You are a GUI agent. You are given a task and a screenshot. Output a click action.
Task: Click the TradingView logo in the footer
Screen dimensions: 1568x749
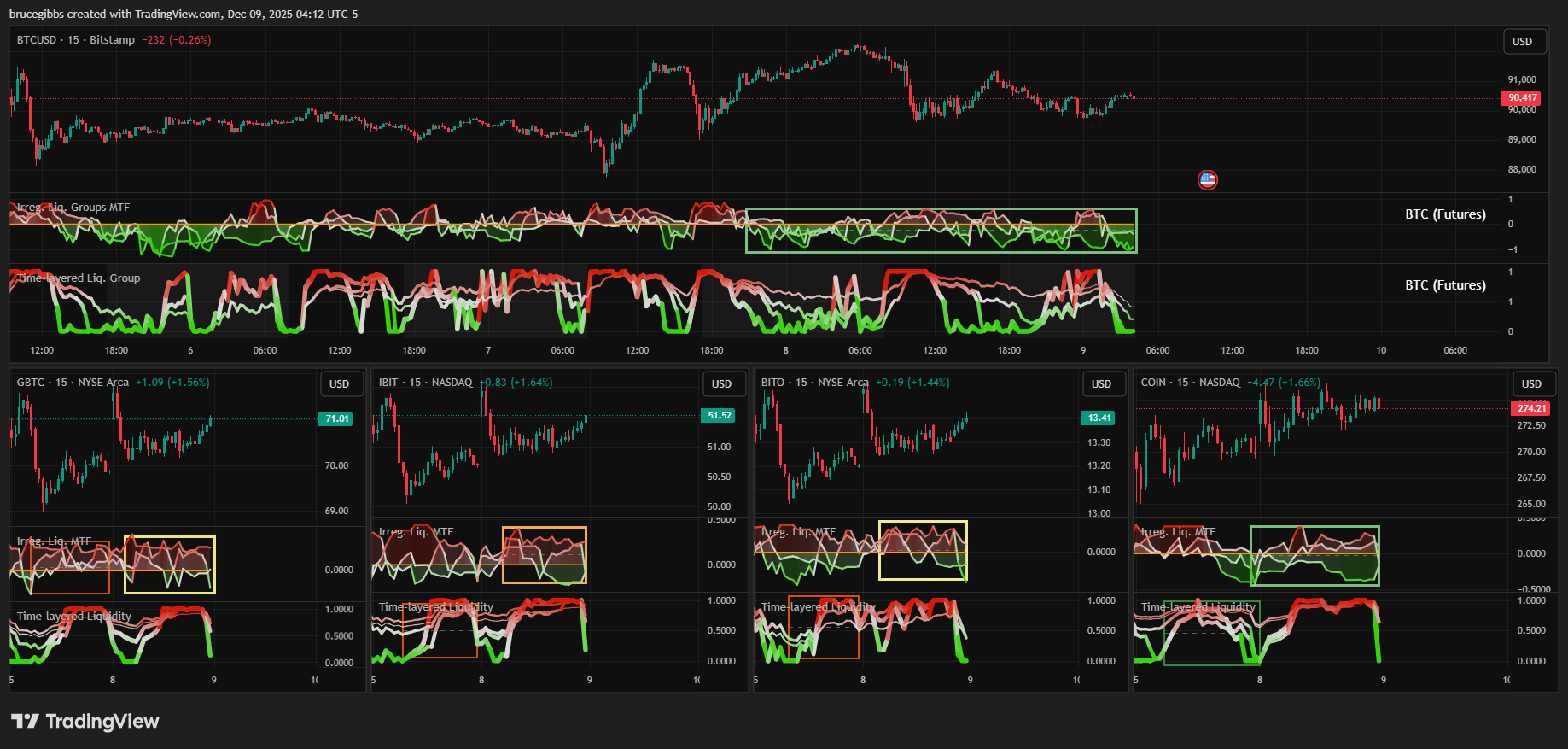[x=85, y=722]
